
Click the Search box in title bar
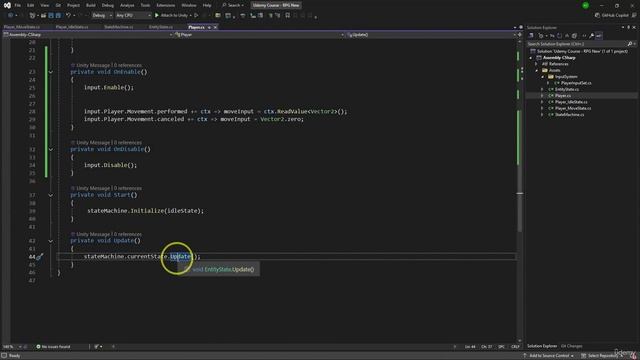point(233,5)
